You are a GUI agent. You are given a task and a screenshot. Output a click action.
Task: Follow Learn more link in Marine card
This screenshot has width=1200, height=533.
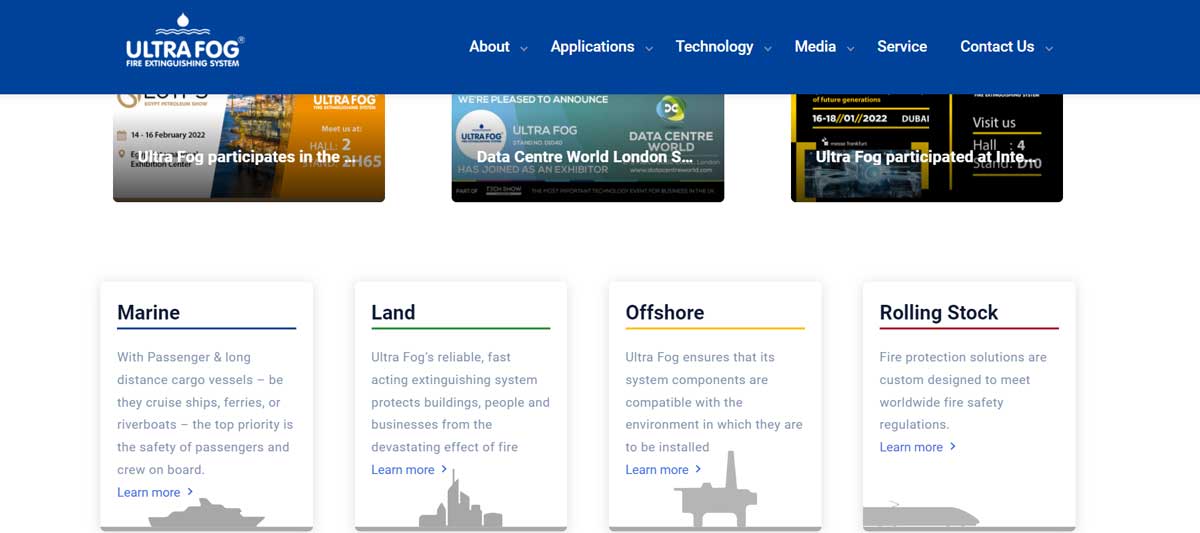coord(149,492)
